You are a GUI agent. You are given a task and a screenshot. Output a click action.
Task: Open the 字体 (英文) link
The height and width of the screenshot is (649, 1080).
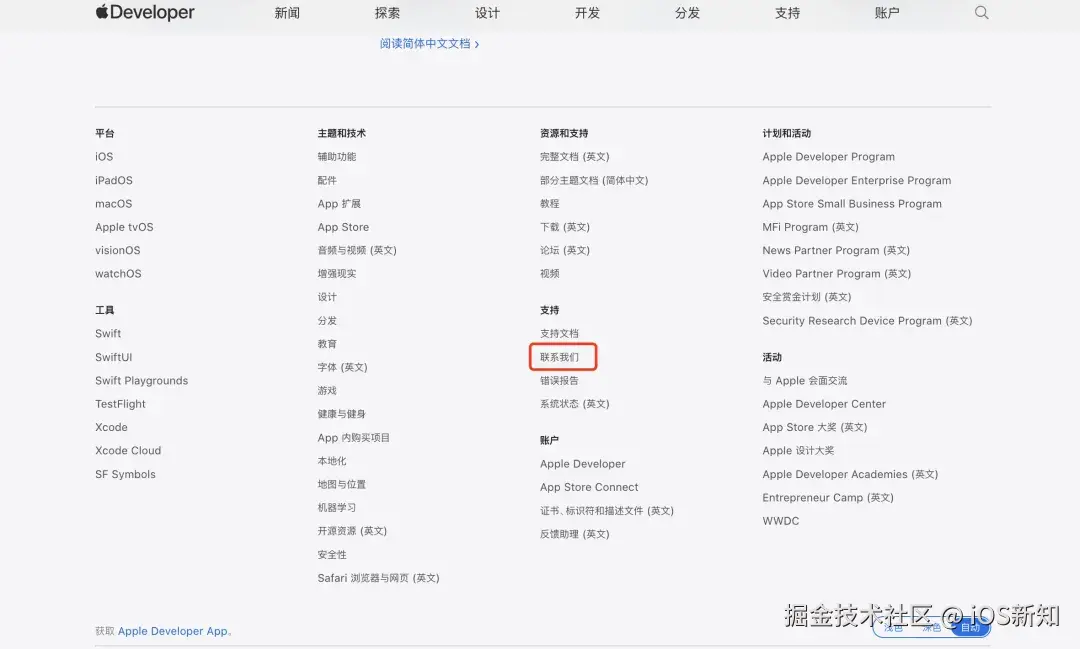pos(342,367)
